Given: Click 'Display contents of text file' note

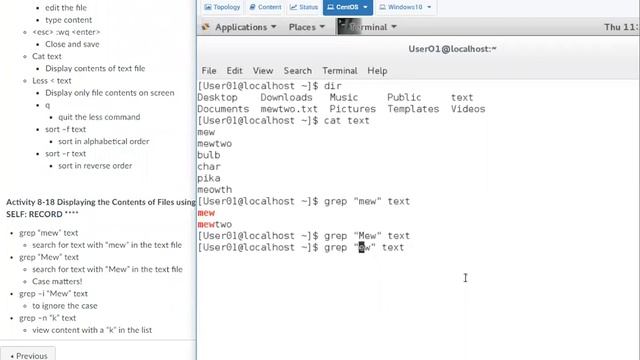Looking at the screenshot, I should click(x=95, y=69).
